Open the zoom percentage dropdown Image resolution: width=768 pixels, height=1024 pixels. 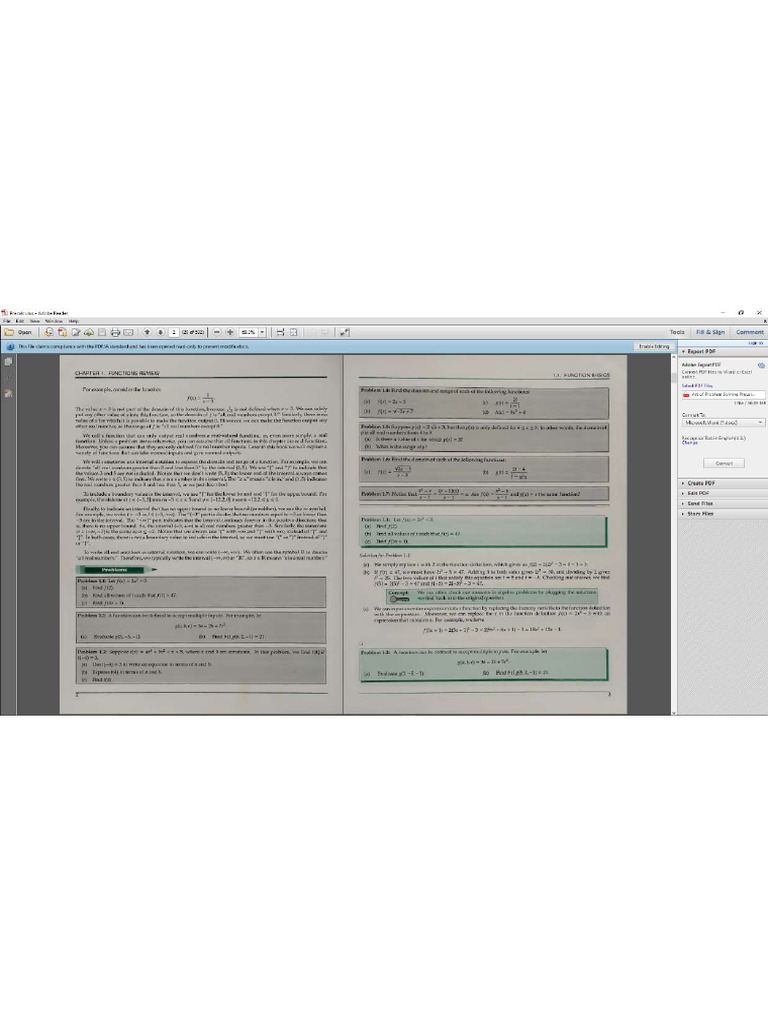tap(263, 332)
